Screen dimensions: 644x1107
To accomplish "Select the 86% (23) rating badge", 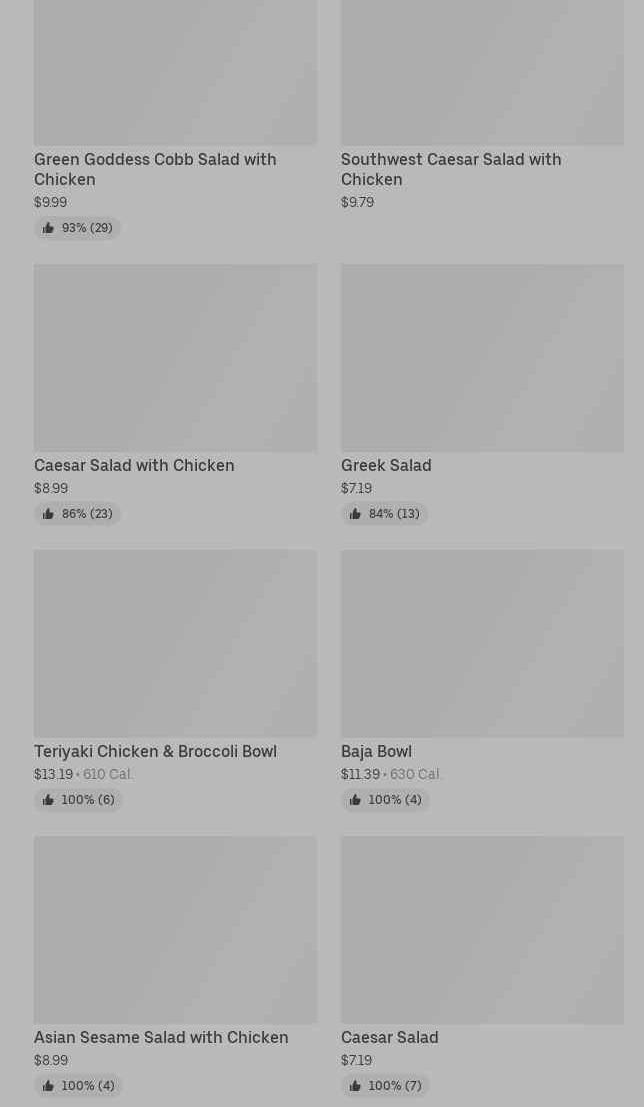I will pos(77,514).
